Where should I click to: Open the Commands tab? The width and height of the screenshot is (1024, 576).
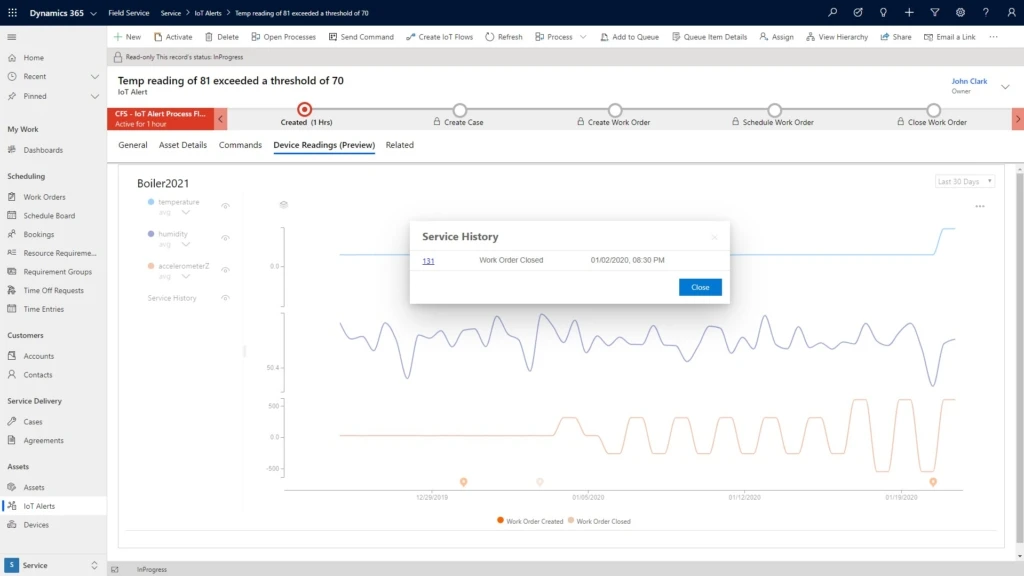[x=240, y=145]
